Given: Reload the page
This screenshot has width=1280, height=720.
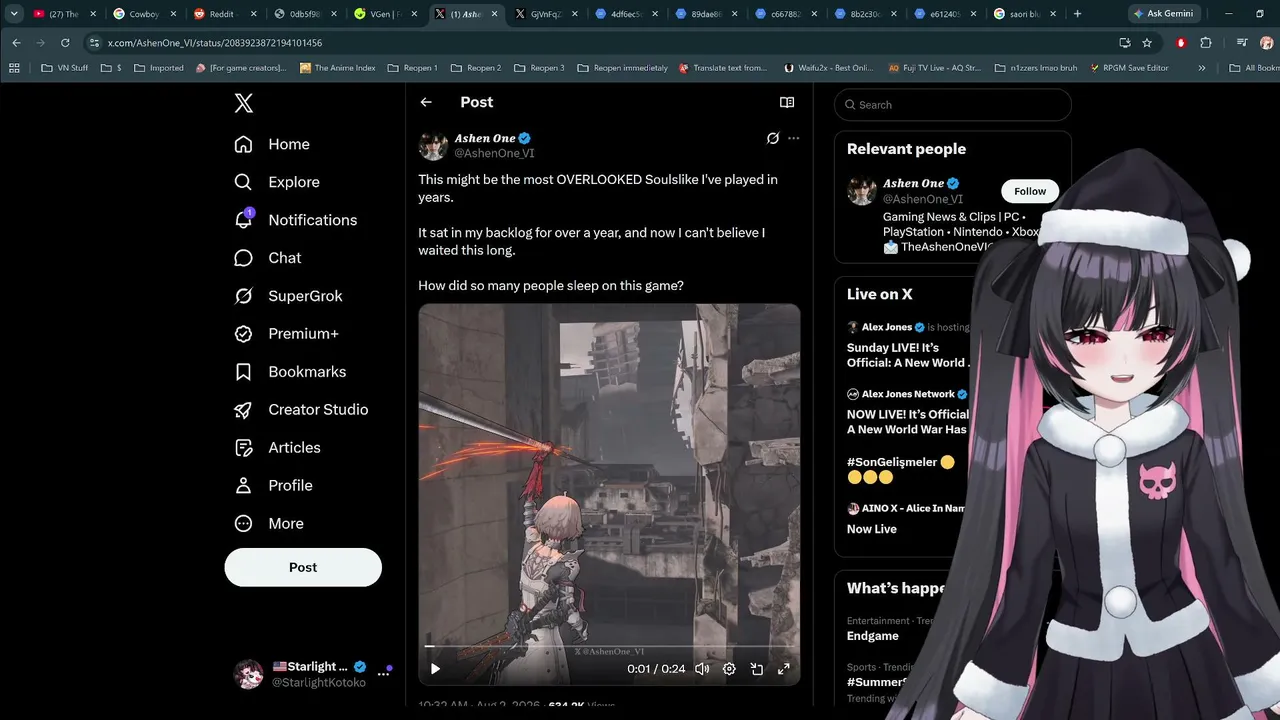Looking at the screenshot, I should coord(65,43).
